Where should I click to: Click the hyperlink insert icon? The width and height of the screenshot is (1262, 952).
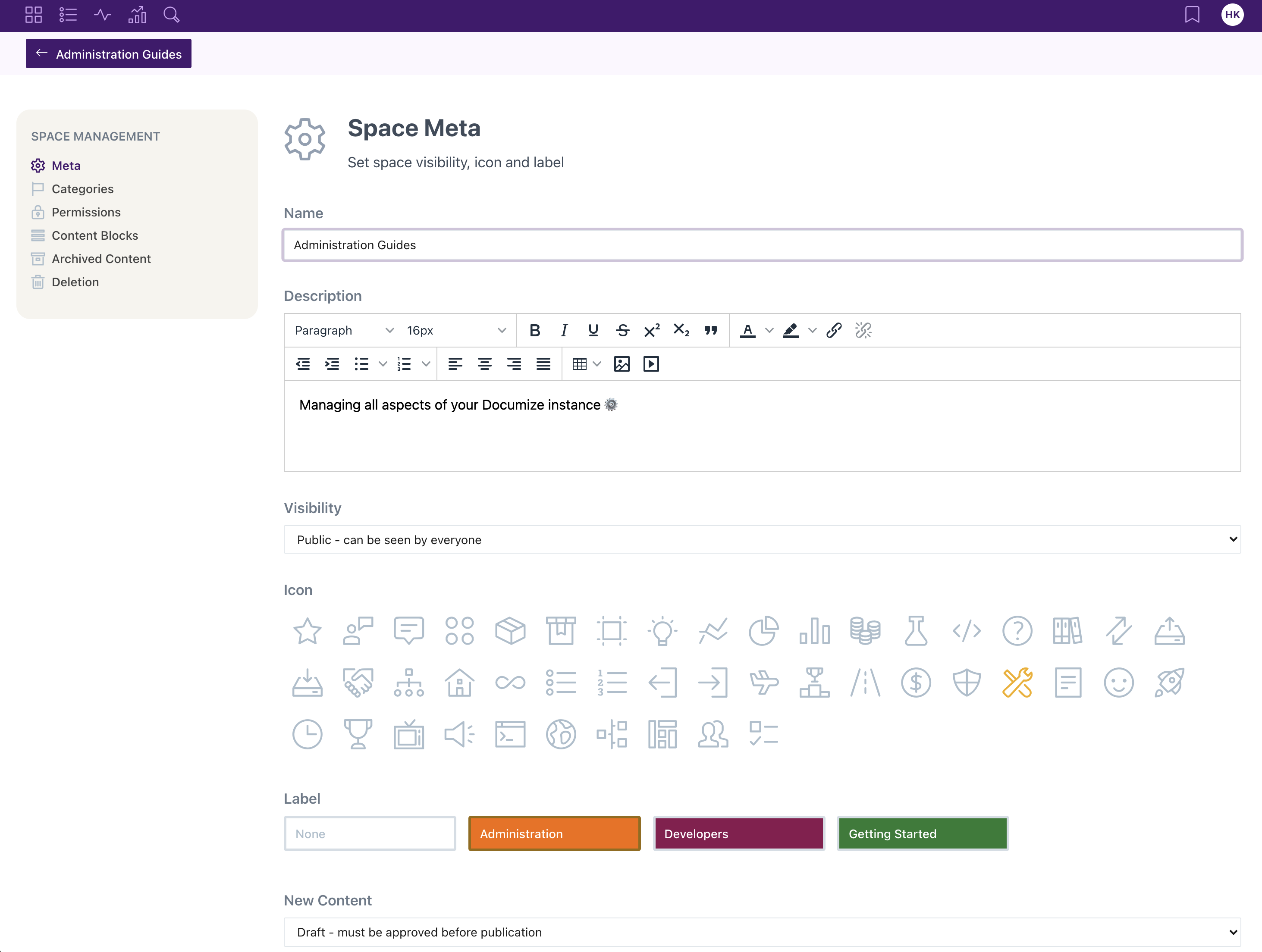tap(833, 330)
